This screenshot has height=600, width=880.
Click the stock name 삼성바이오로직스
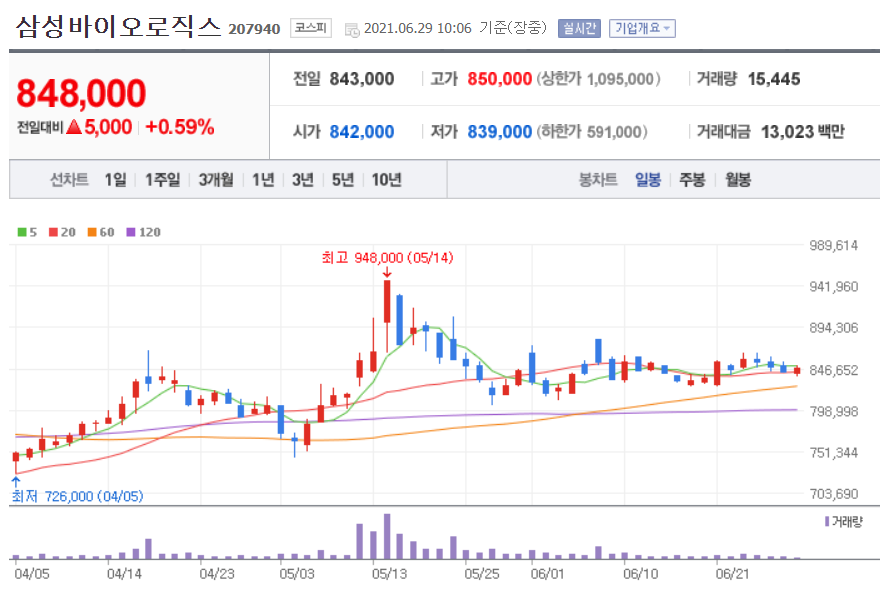pyautogui.click(x=118, y=27)
